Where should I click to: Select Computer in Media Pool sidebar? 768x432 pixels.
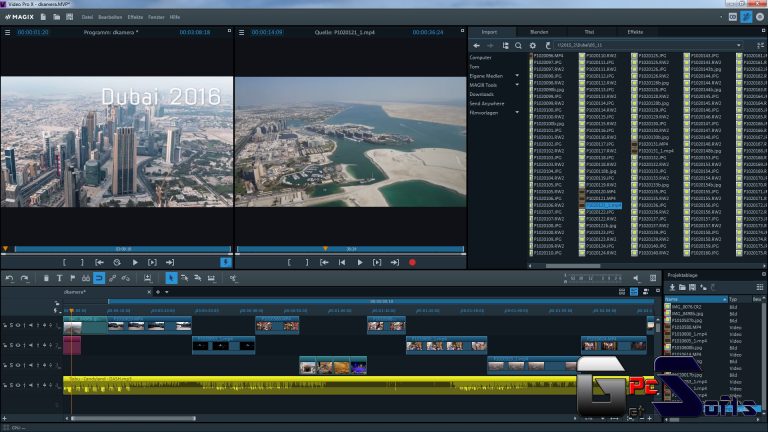(480, 57)
